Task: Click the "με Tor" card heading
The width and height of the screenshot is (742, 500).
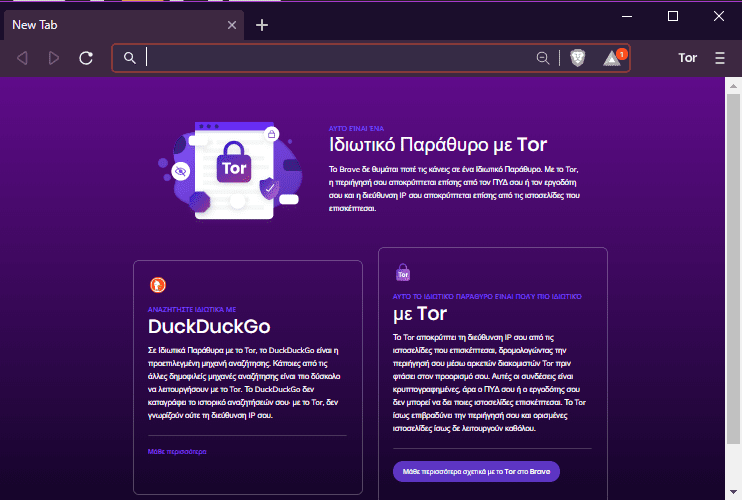Action: click(420, 314)
